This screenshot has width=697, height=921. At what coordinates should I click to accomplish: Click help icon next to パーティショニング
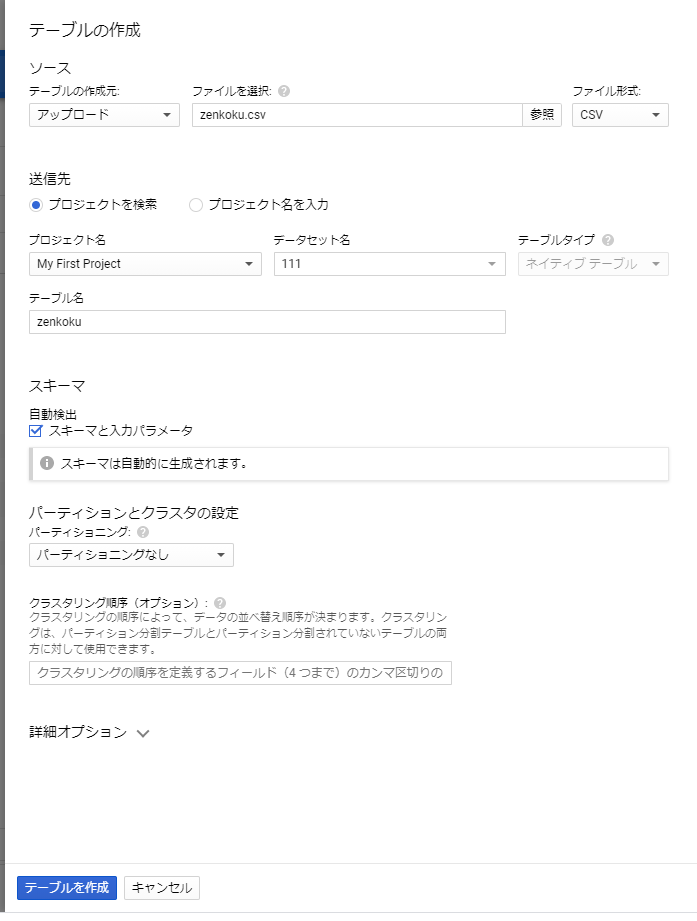coord(142,532)
